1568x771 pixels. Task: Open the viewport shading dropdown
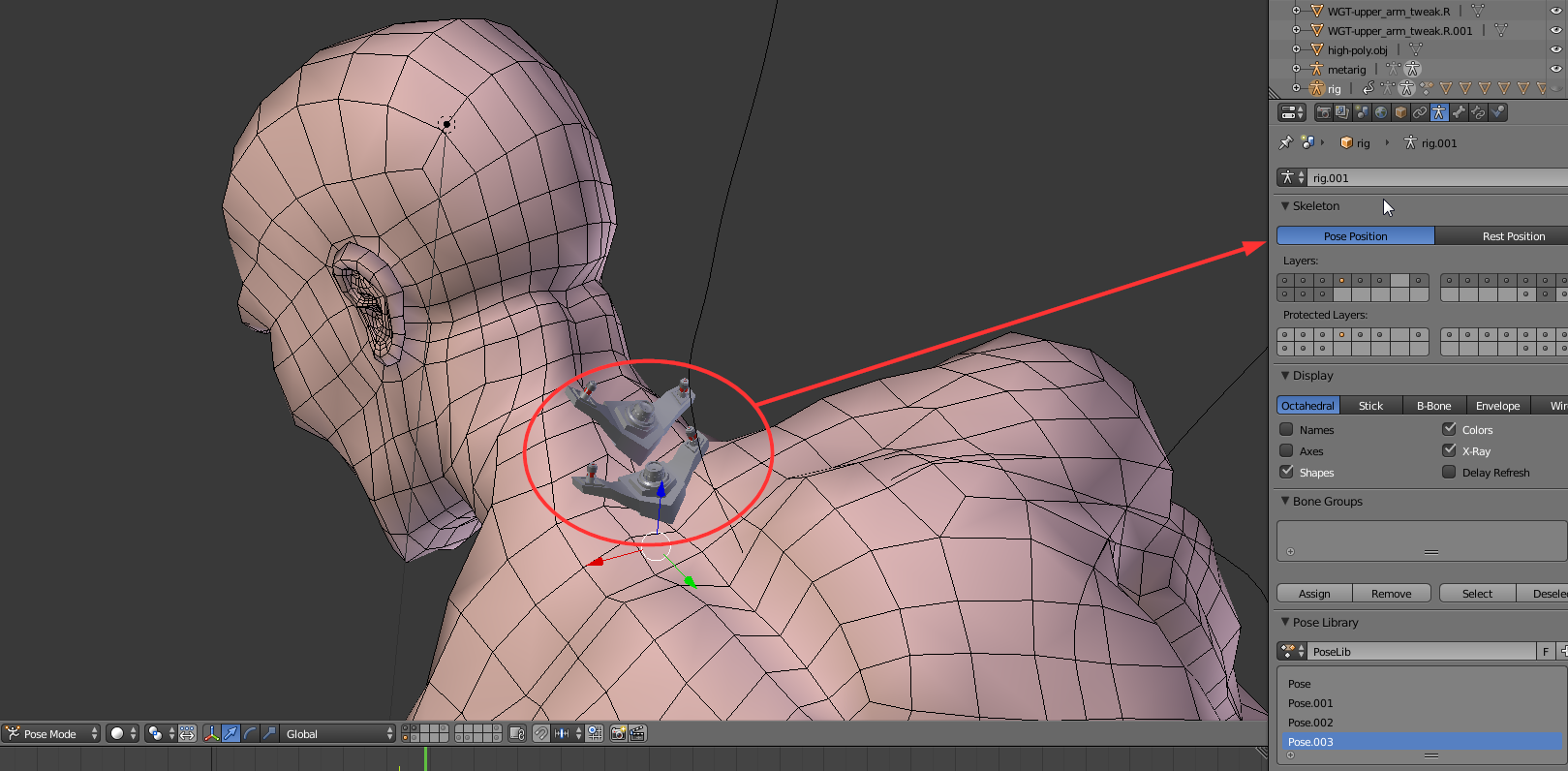click(122, 733)
